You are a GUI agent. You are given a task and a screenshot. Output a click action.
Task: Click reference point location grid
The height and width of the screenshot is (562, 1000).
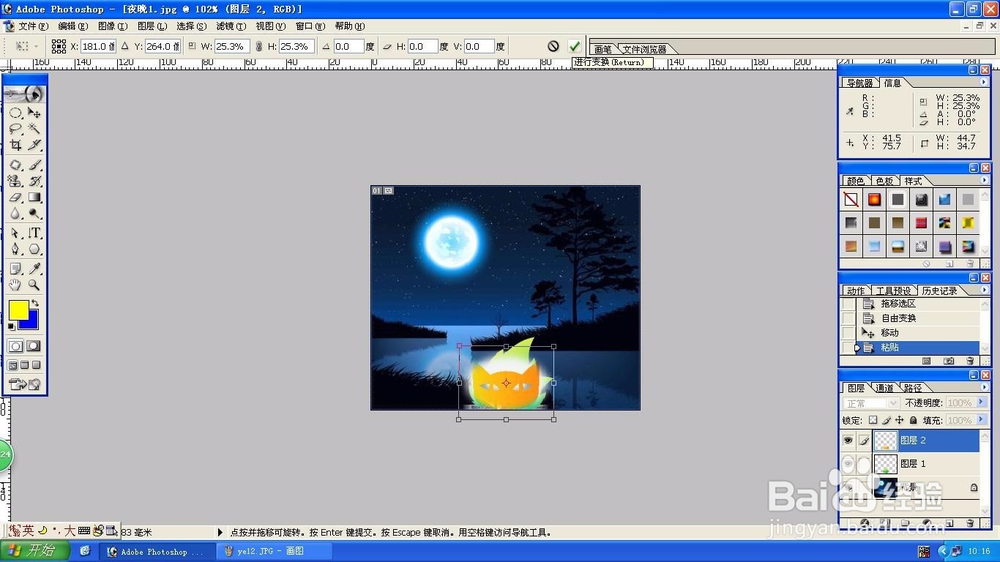coord(59,46)
